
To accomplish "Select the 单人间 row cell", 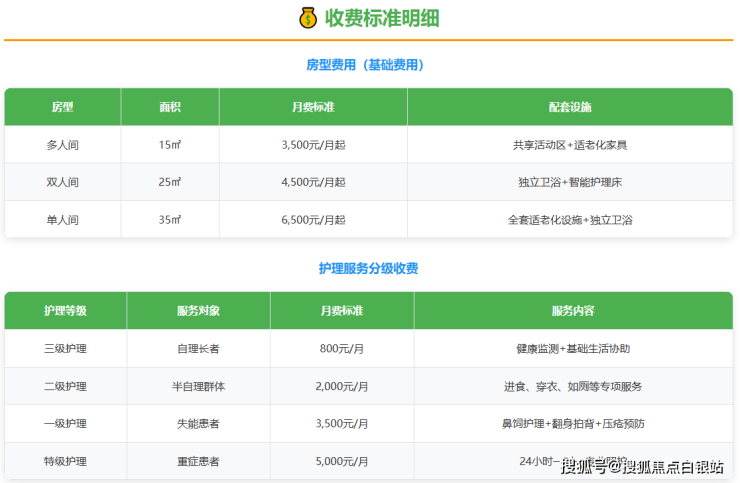I will 62,219.
